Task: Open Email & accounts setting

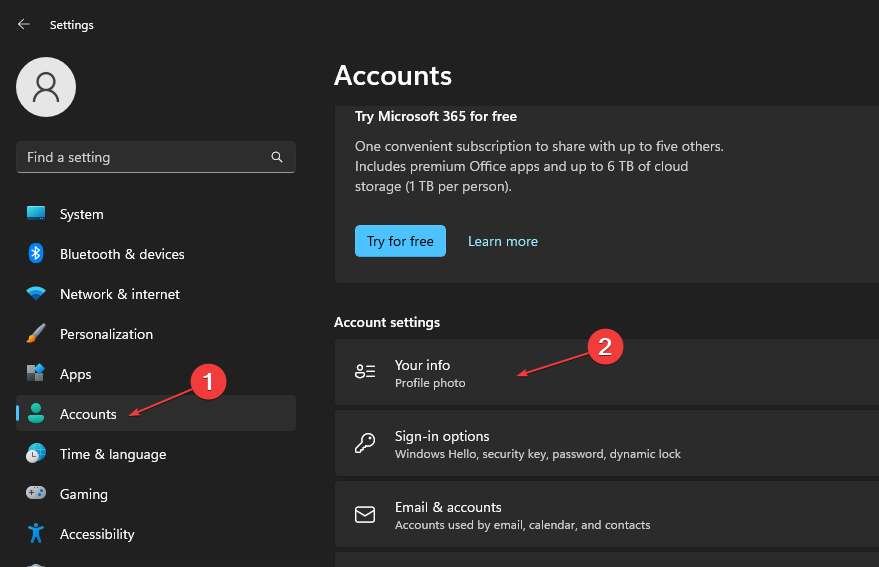Action: point(607,514)
